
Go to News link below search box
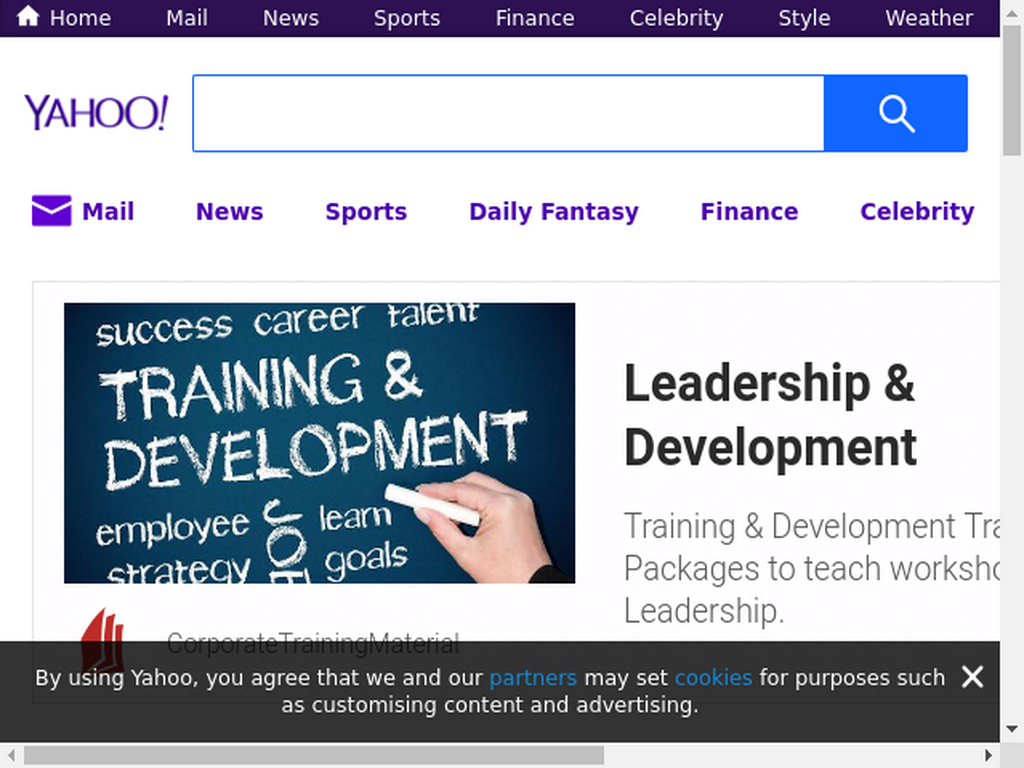229,211
